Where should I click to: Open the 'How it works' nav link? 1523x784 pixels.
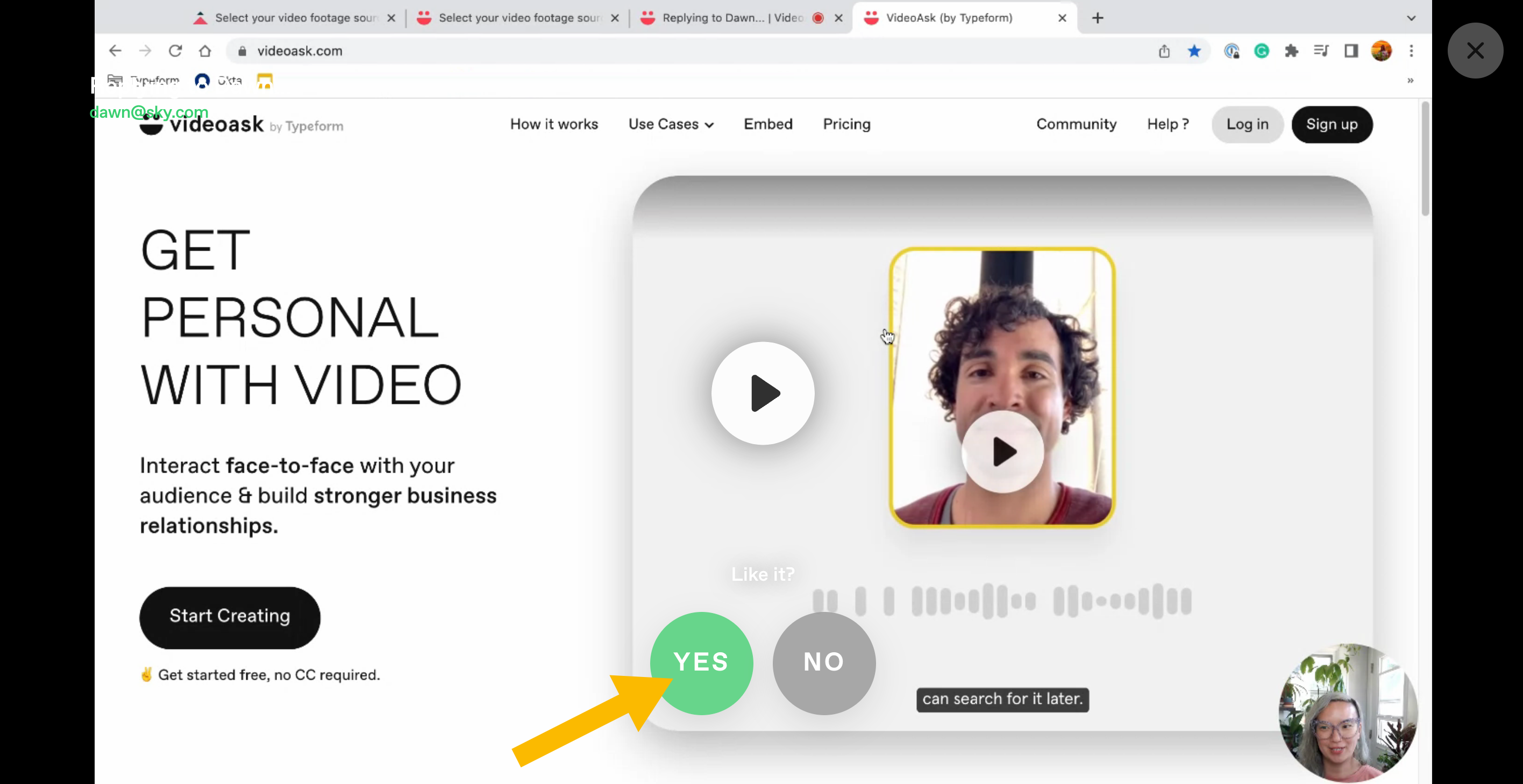554,124
